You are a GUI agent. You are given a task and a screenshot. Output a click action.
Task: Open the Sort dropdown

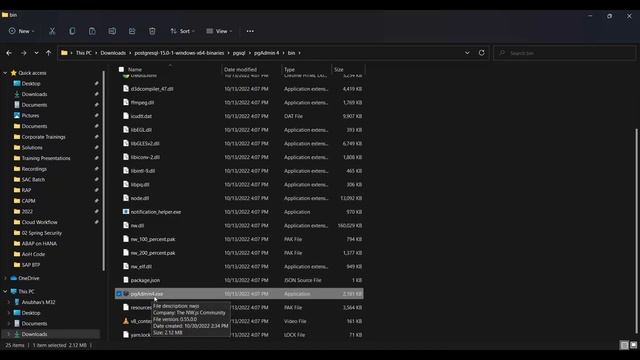pyautogui.click(x=182, y=31)
